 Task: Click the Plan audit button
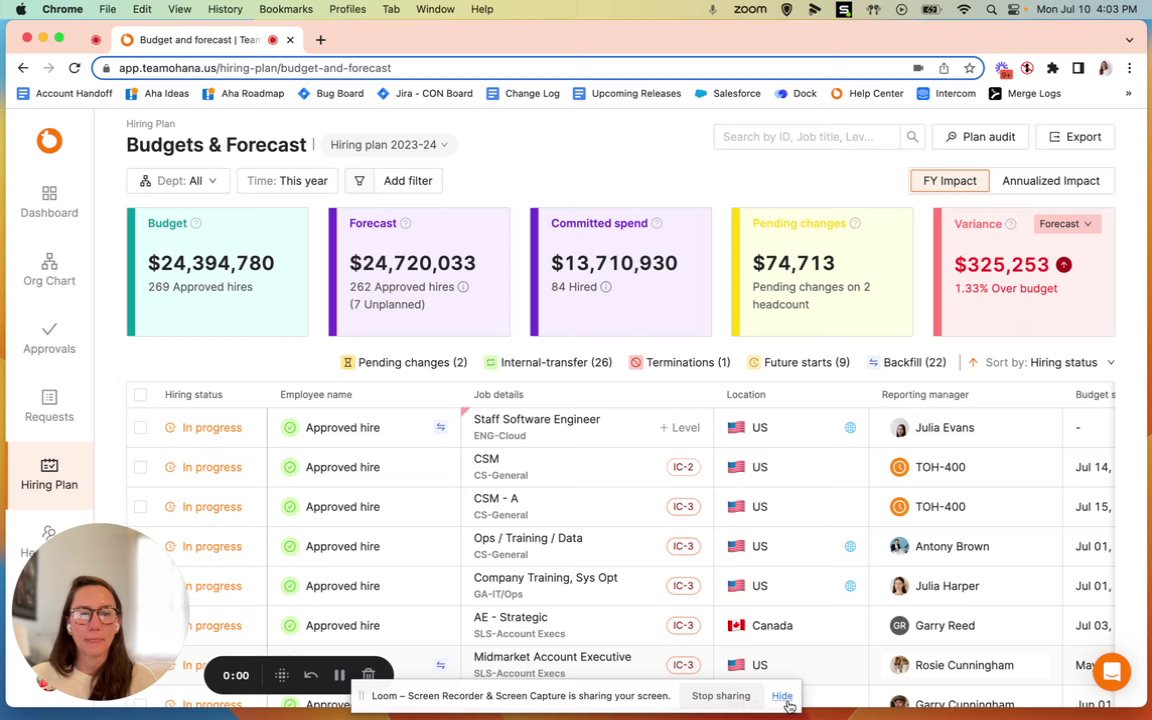[x=980, y=137]
